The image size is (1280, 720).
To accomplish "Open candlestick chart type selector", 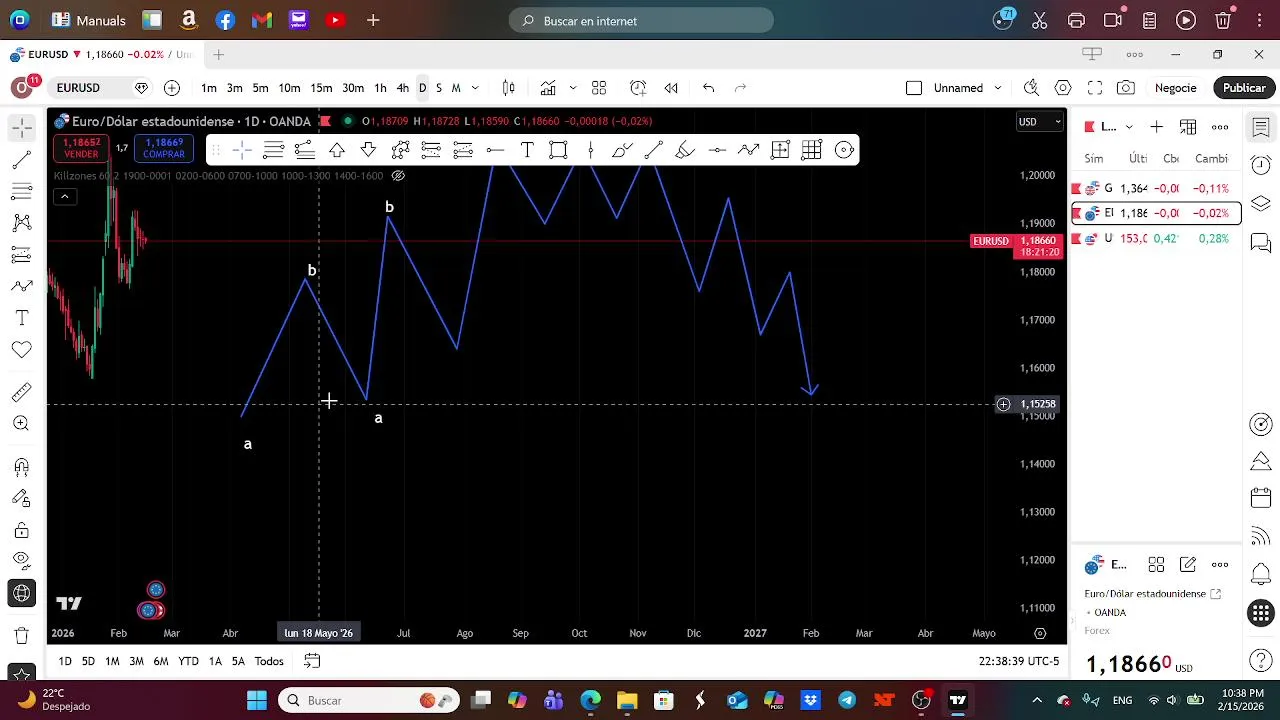I will tap(508, 88).
